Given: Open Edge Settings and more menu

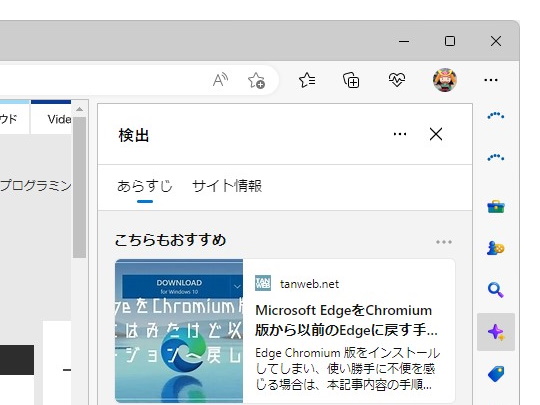Looking at the screenshot, I should (x=491, y=80).
